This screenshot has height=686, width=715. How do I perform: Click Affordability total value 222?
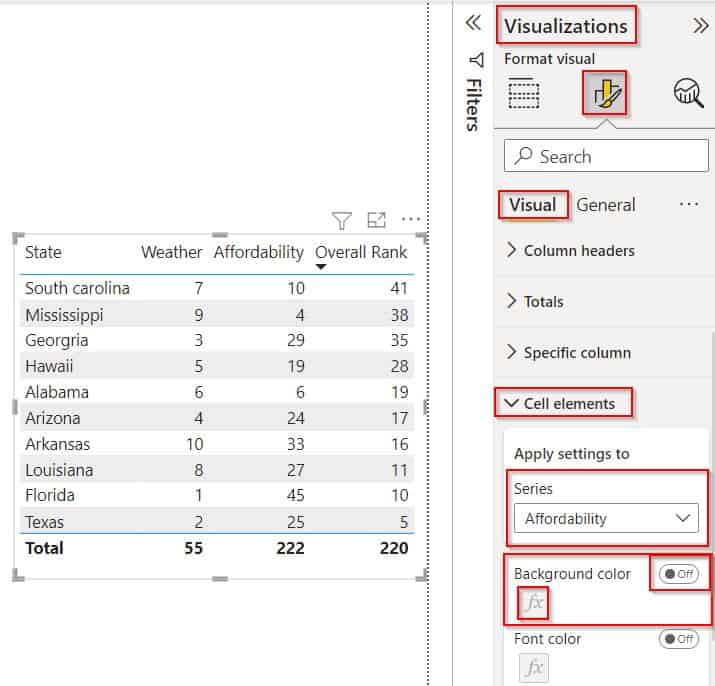pyautogui.click(x=290, y=548)
